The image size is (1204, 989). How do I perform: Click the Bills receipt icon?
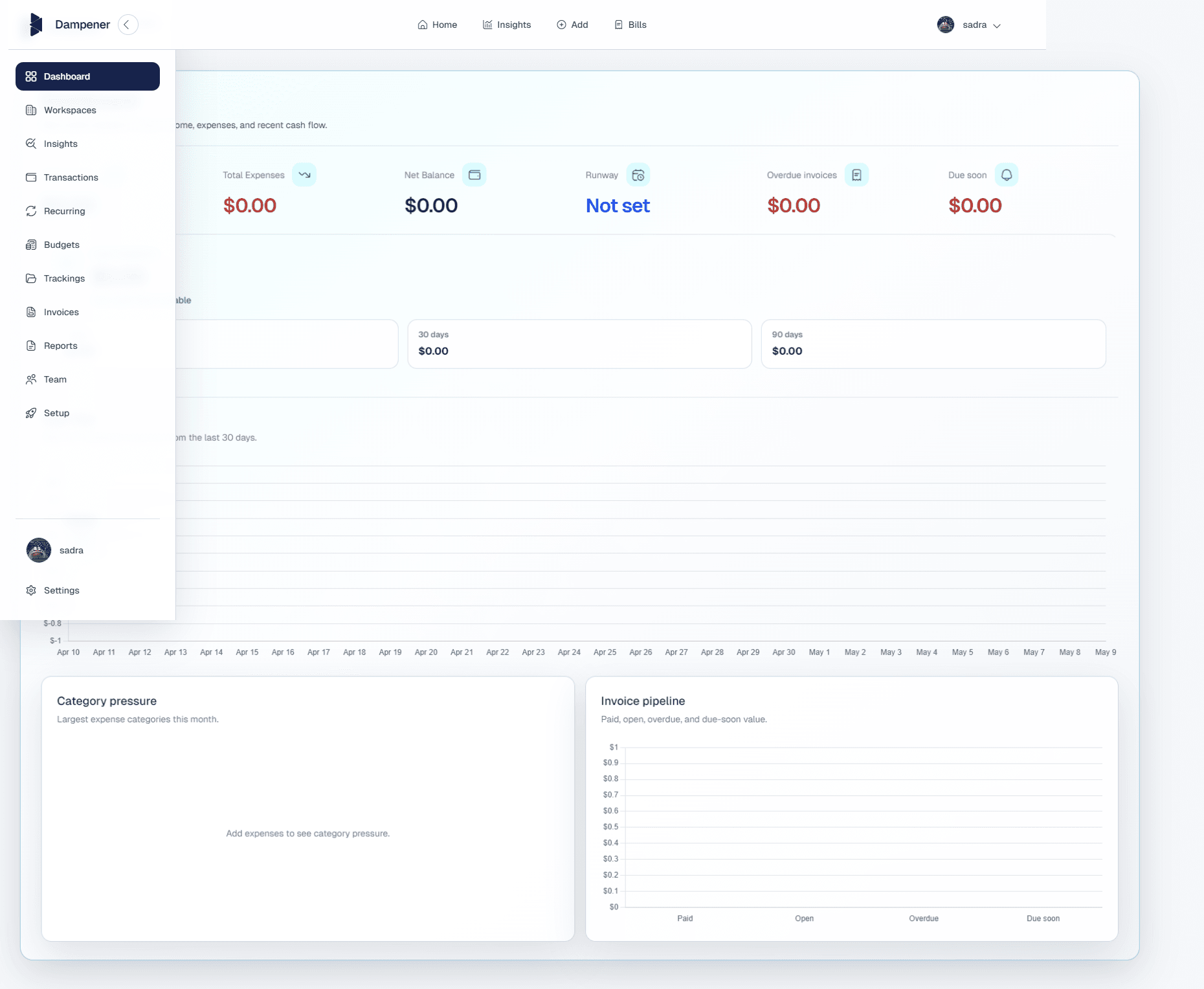click(x=619, y=25)
